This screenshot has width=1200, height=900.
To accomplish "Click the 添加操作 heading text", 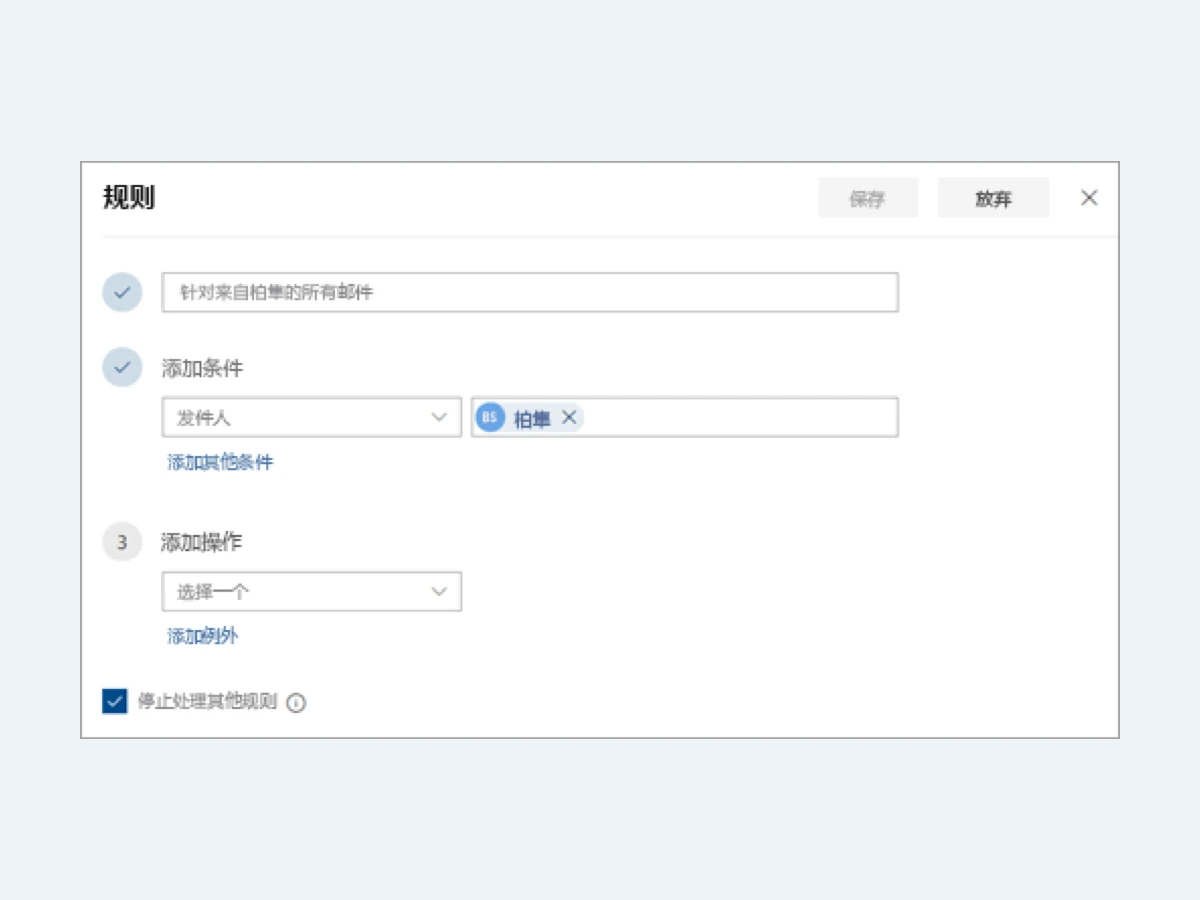I will click(x=202, y=542).
